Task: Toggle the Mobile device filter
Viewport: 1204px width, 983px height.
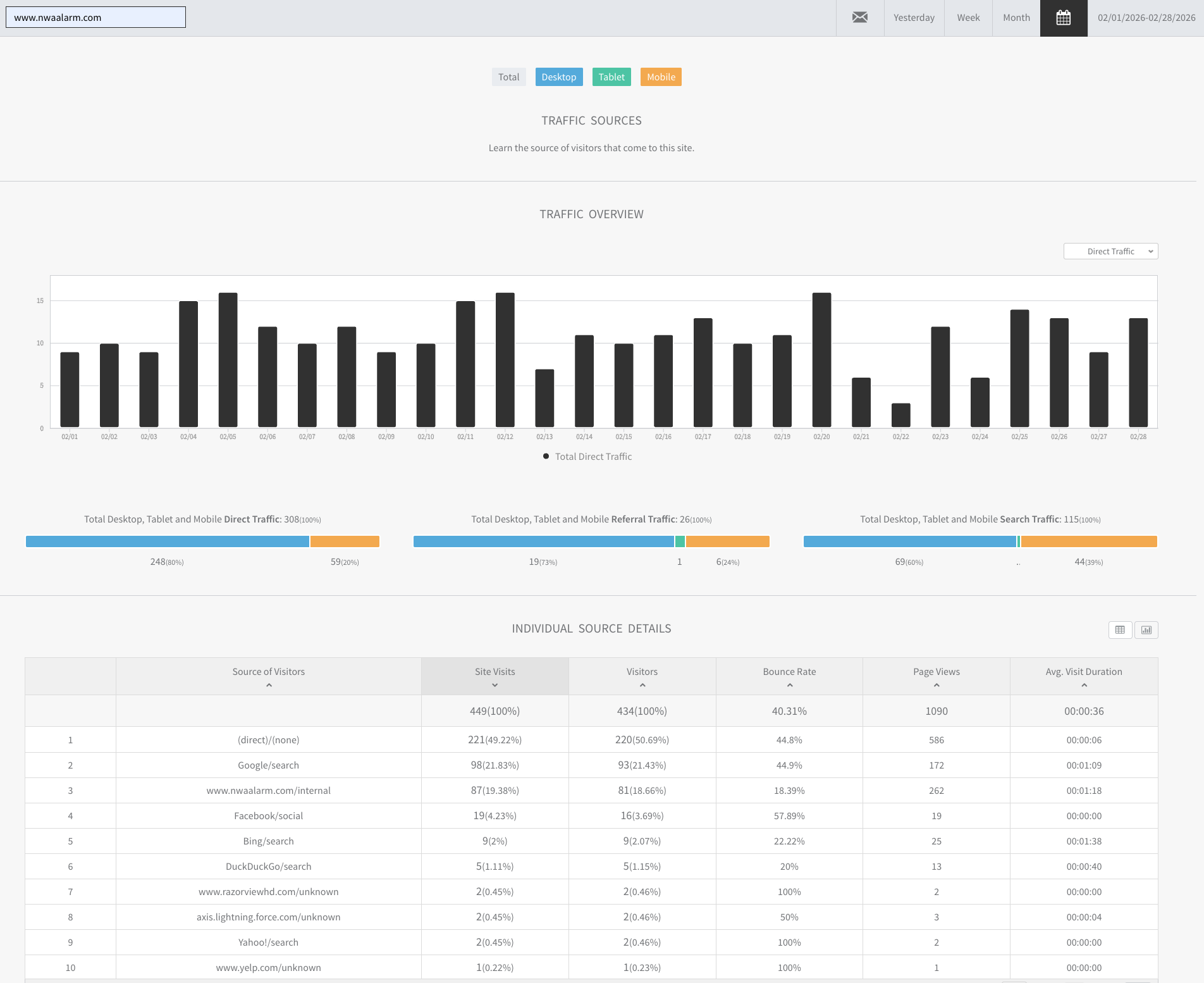Action: coord(661,77)
